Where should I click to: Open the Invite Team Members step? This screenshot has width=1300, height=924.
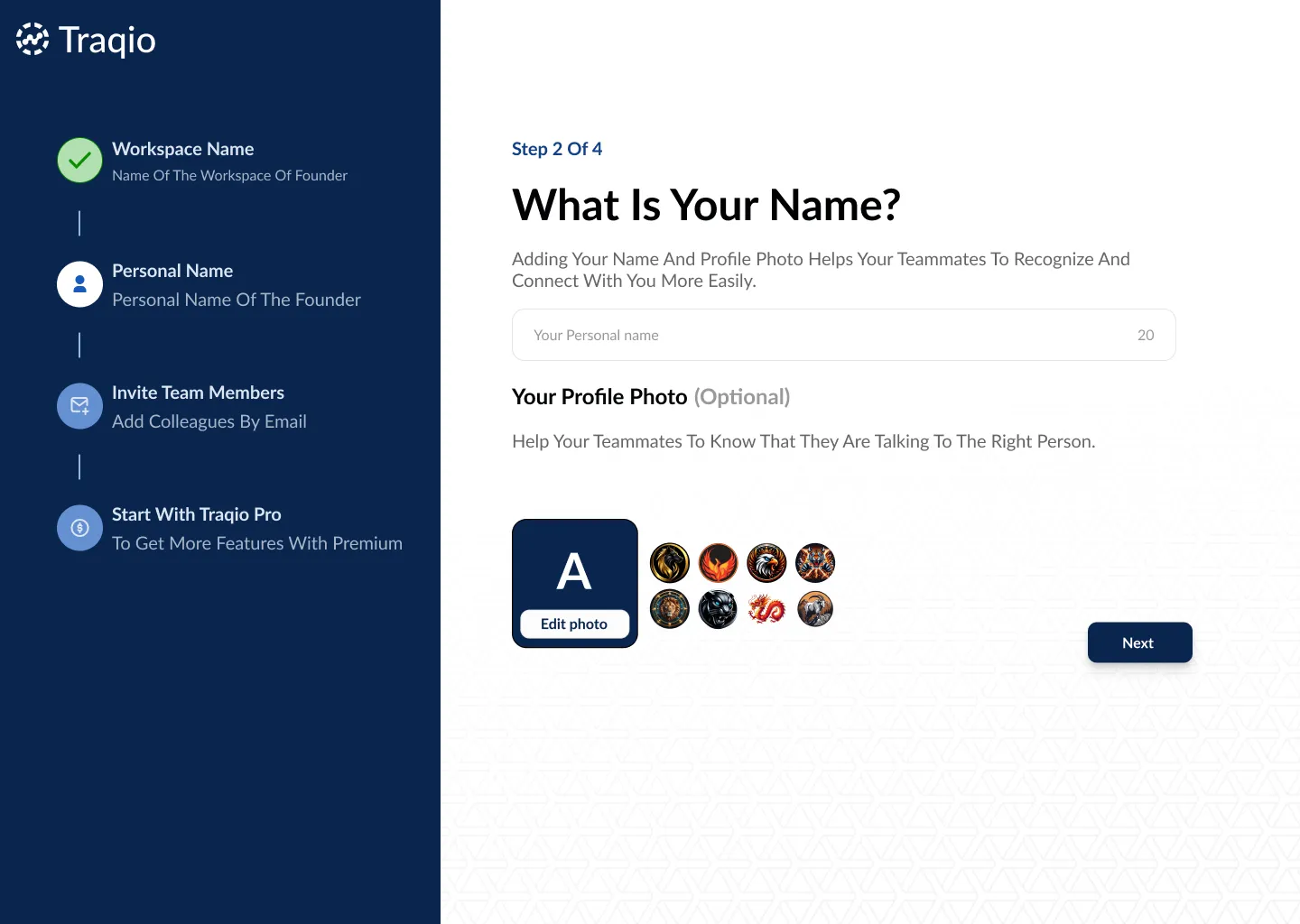[x=198, y=393]
